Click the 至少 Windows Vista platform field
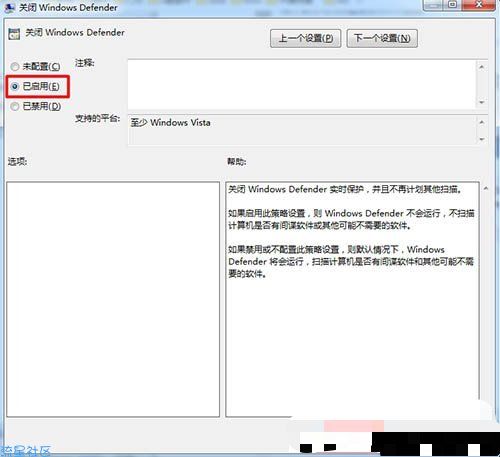Screen dimensions: 500x457 pos(302,130)
